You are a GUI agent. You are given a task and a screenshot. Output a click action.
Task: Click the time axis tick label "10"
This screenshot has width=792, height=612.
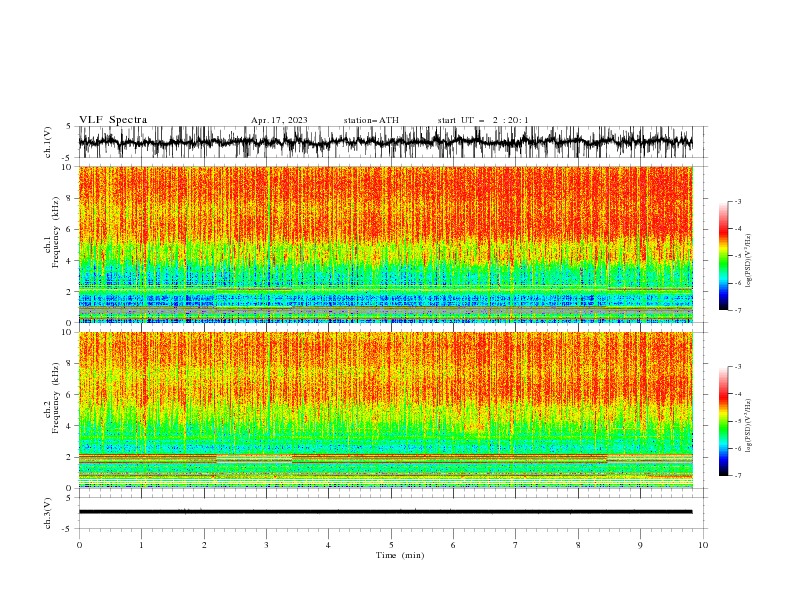703,545
